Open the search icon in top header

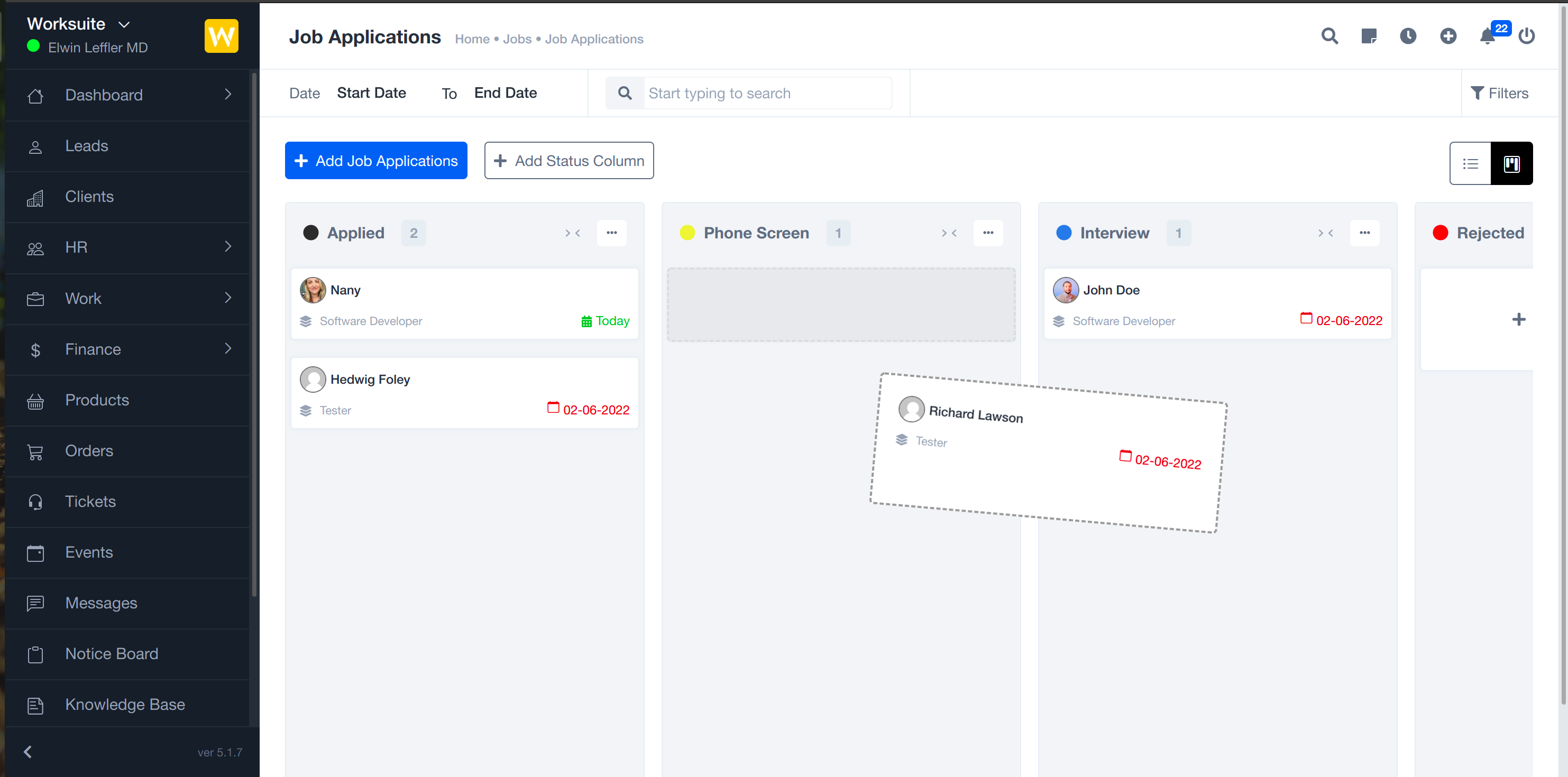pyautogui.click(x=1329, y=36)
